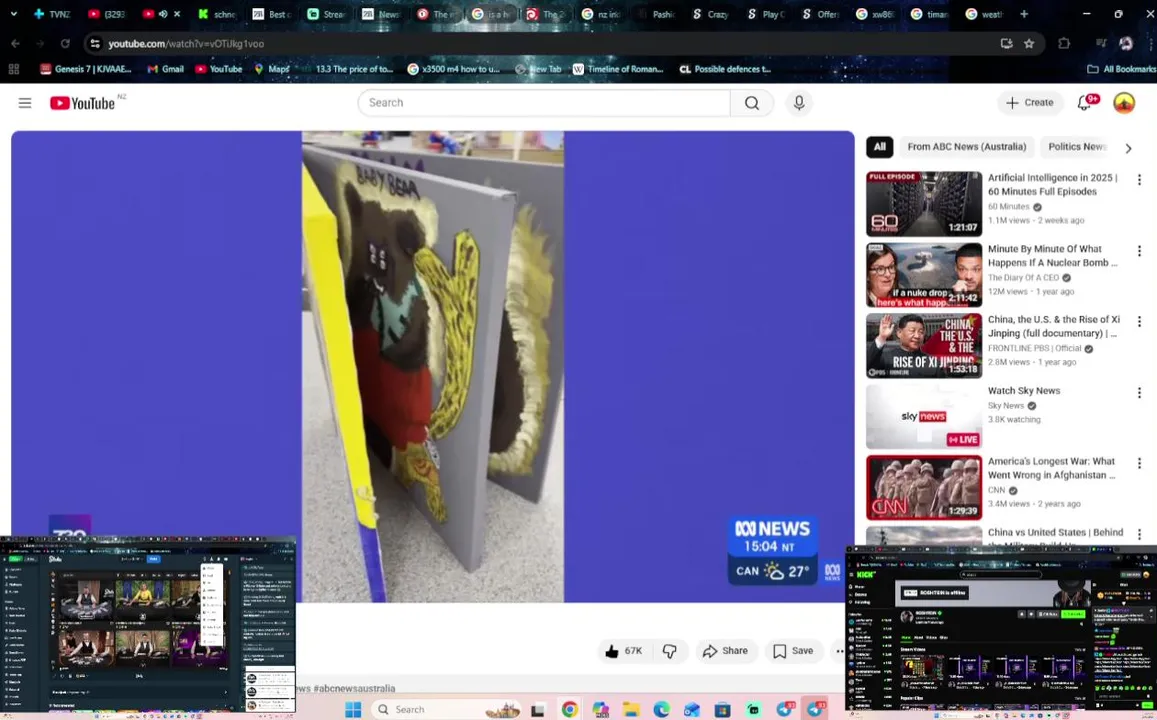Viewport: 1157px width, 720px height.
Task: Open Windows Start menu
Action: [x=353, y=710]
